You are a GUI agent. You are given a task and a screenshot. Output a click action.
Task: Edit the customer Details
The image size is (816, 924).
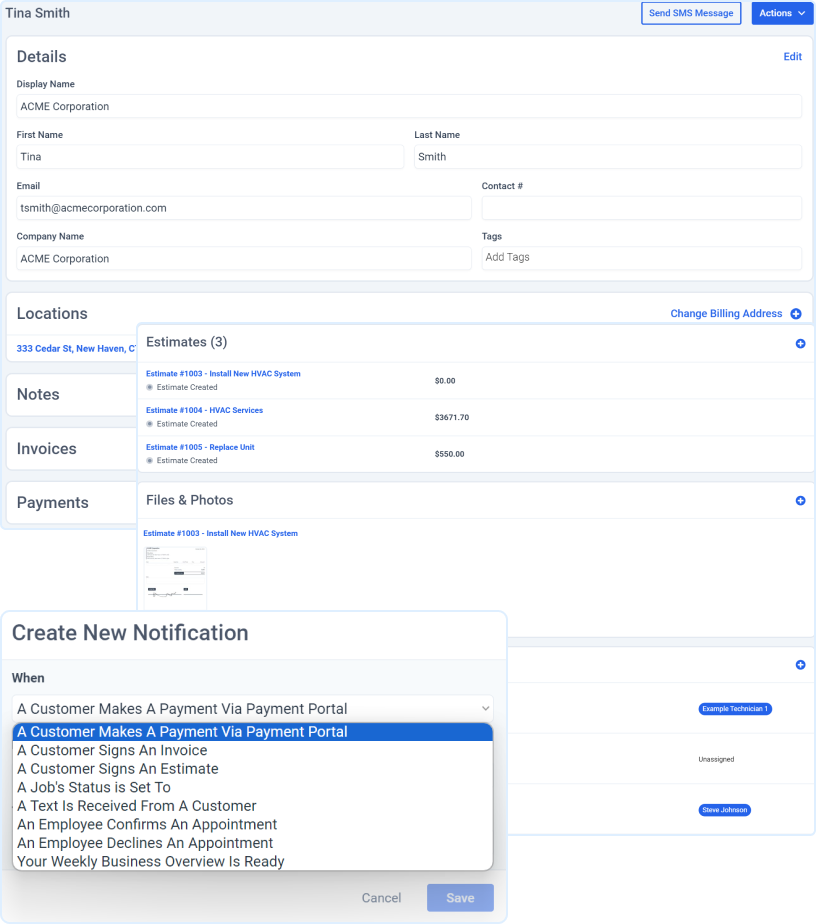[x=792, y=57]
